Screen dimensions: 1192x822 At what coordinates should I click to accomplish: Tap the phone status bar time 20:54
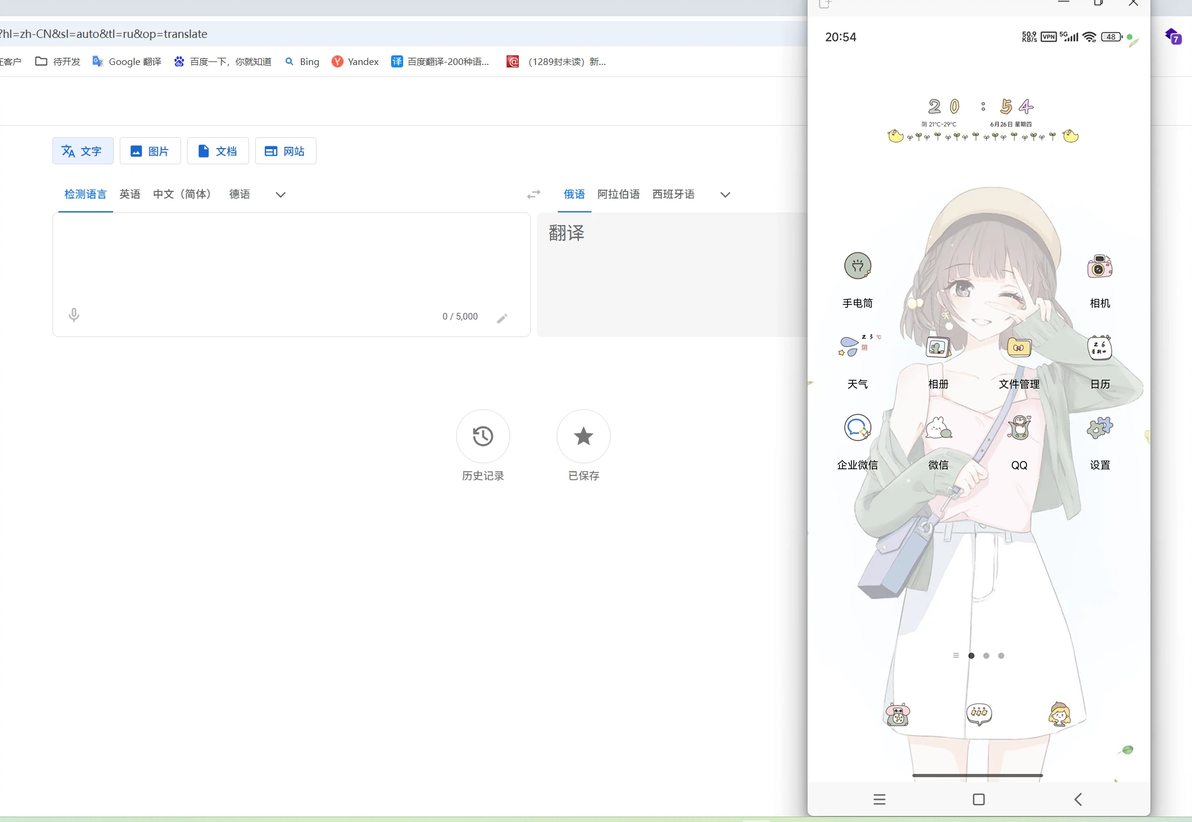[x=841, y=37]
